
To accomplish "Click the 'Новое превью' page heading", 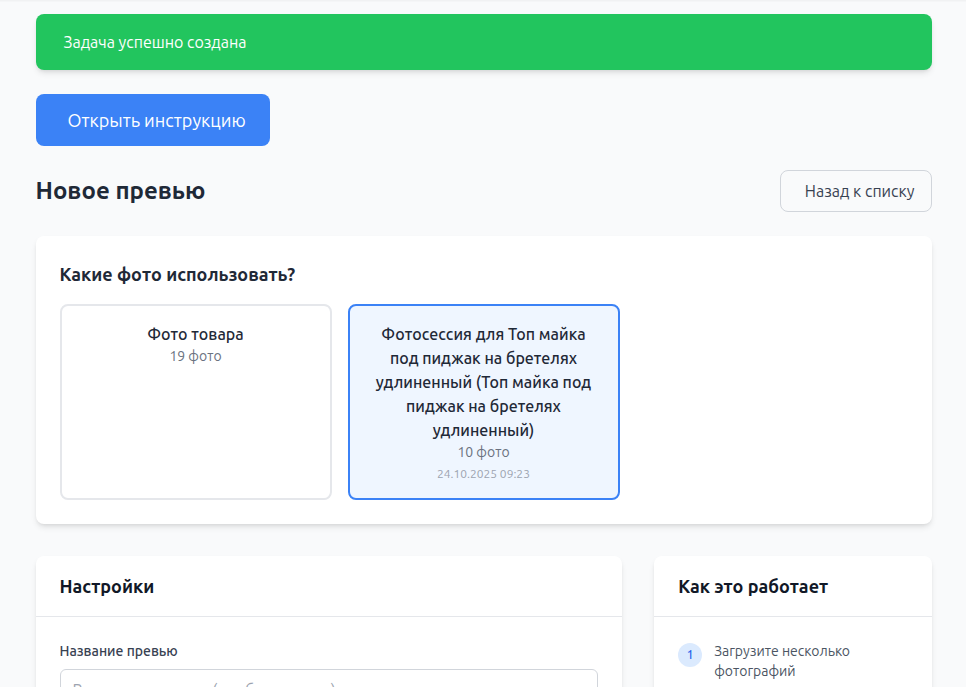I will click(120, 191).
